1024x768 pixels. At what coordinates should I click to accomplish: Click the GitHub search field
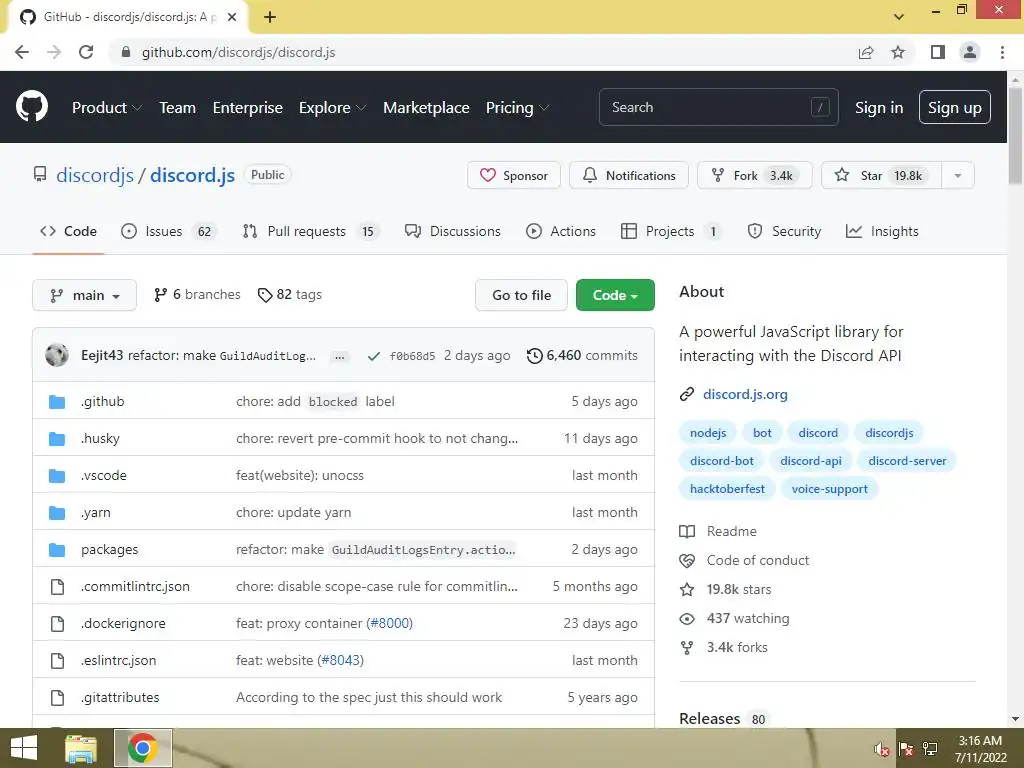pos(718,107)
